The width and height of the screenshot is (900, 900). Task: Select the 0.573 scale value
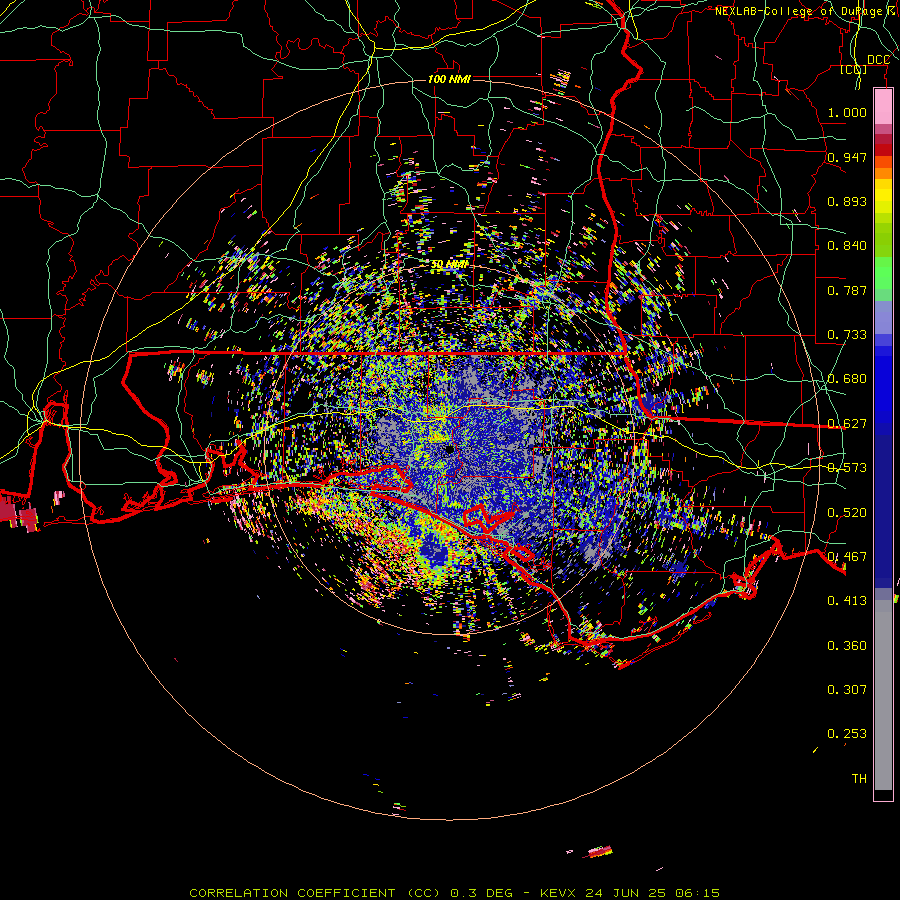point(847,467)
